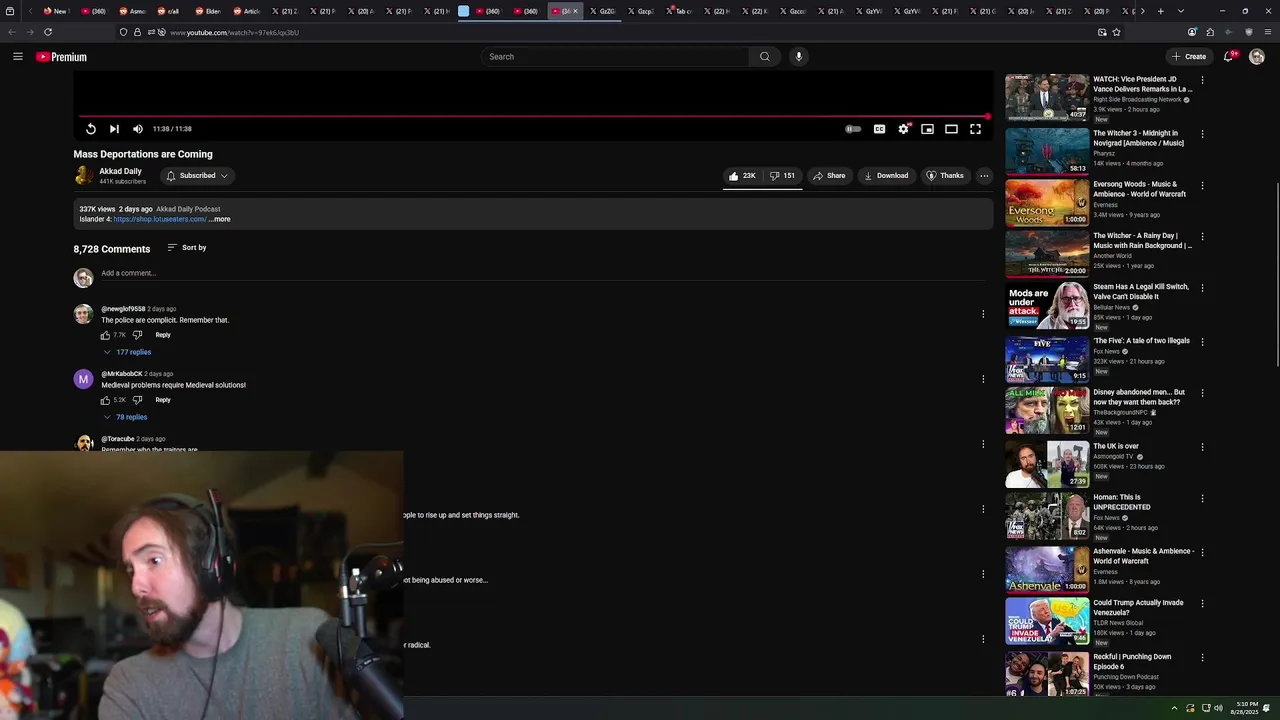1280x720 pixels.
Task: Click the search magnifier button
Action: tap(765, 57)
